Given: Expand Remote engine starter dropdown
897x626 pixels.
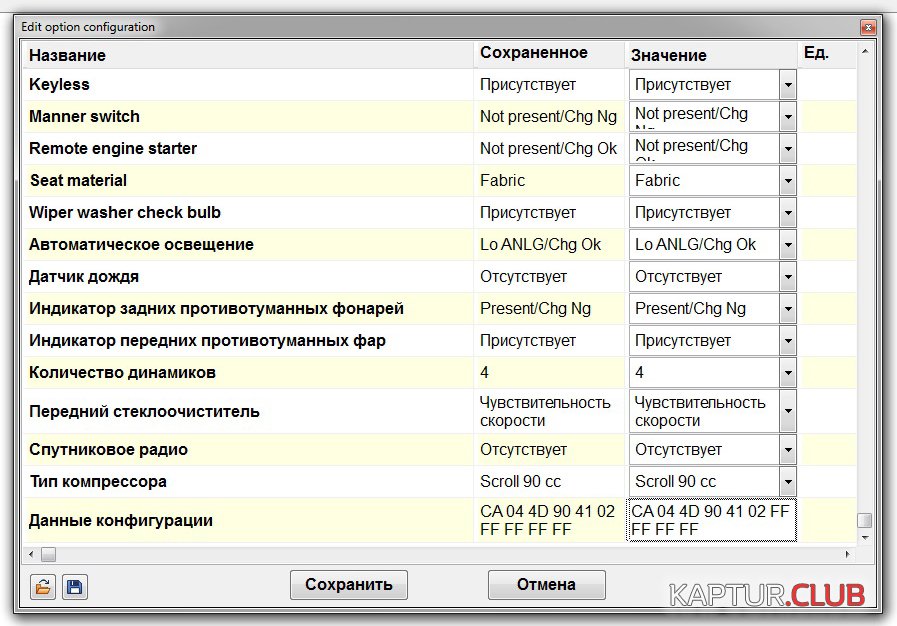Looking at the screenshot, I should 788,149.
